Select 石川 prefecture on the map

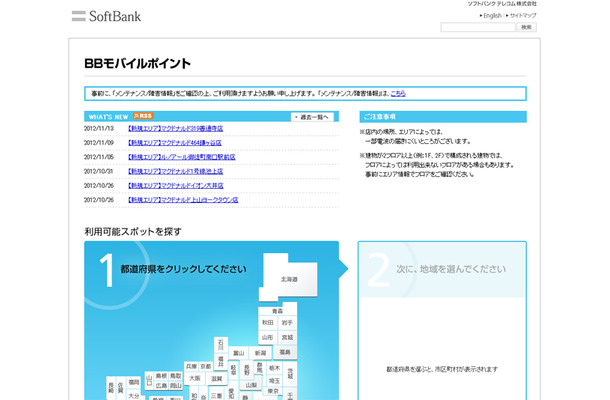coord(221,345)
